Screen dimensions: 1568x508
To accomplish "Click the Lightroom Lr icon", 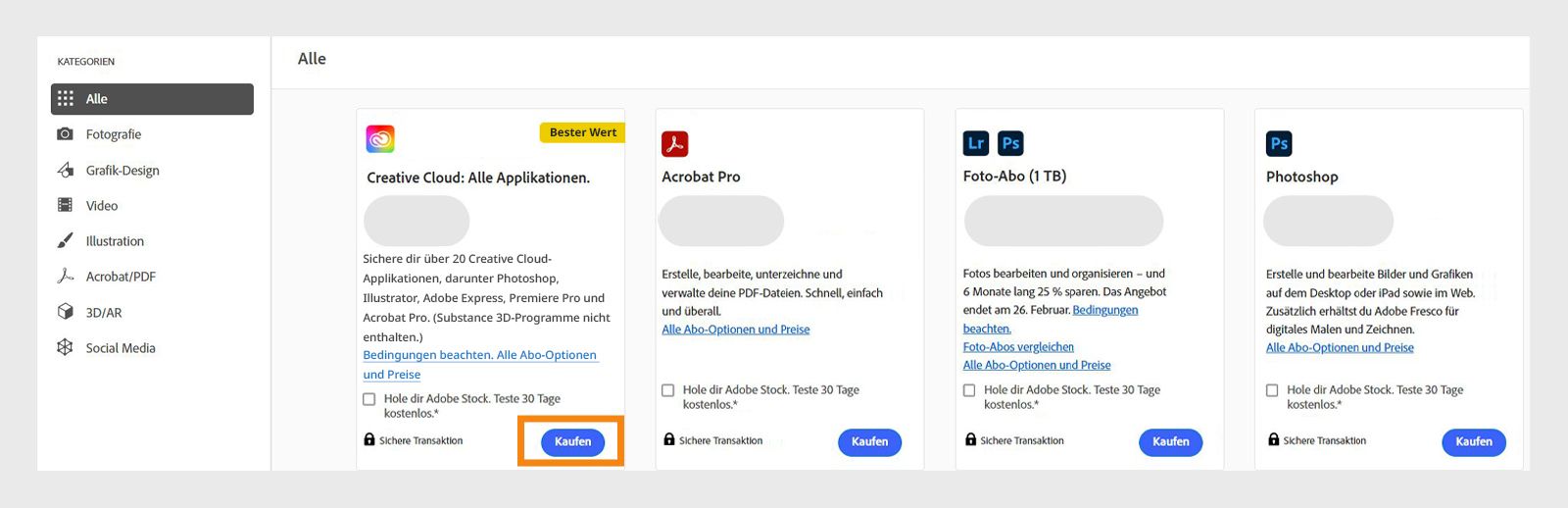I will click(976, 143).
